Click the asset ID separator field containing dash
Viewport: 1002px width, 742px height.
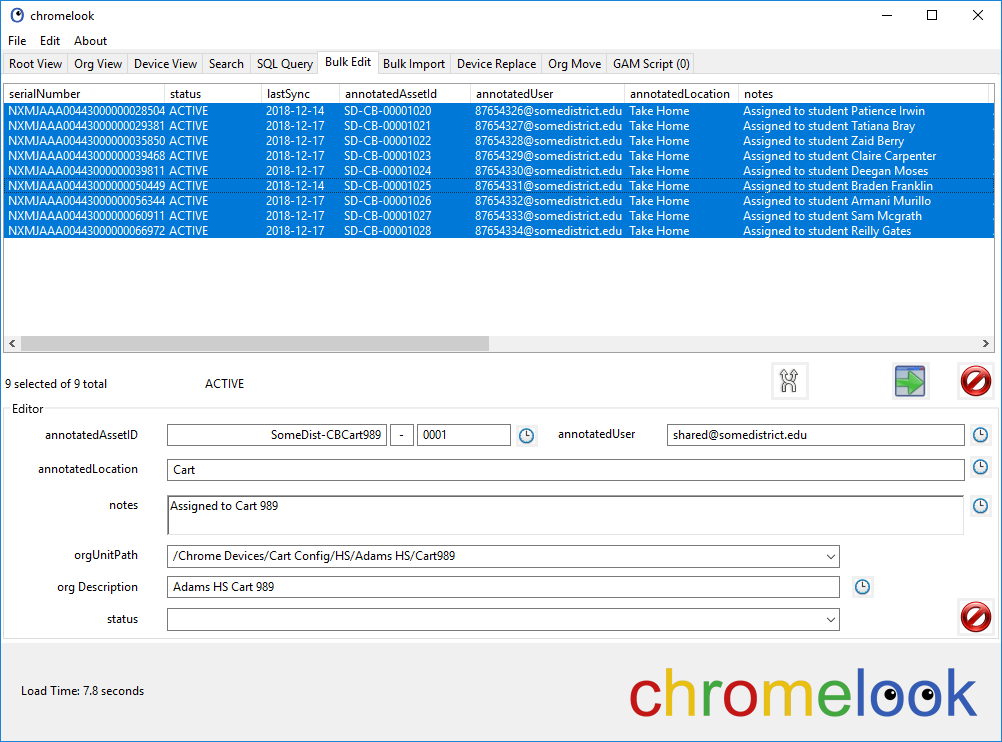401,435
